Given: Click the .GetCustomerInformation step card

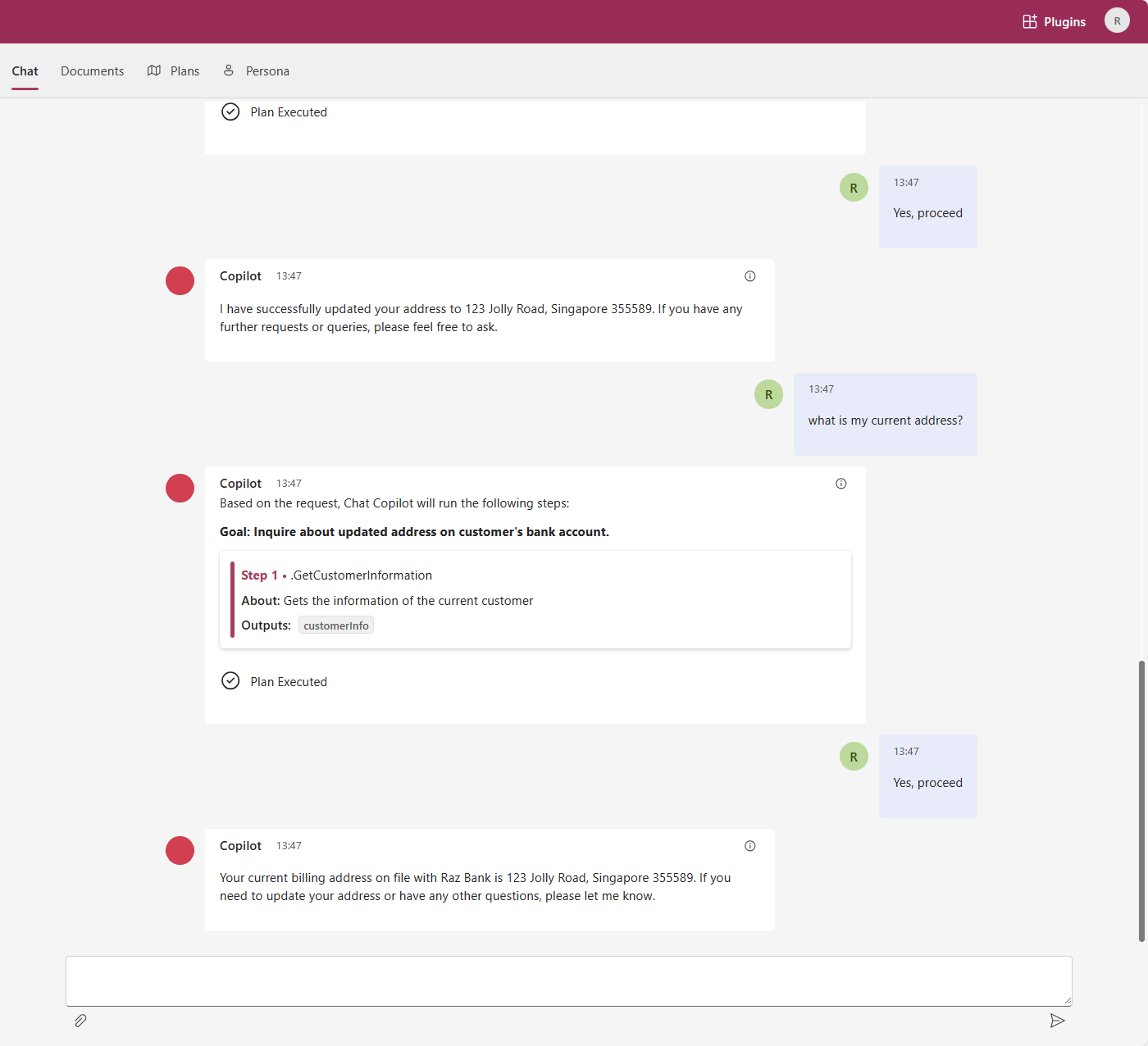Looking at the screenshot, I should 535,599.
